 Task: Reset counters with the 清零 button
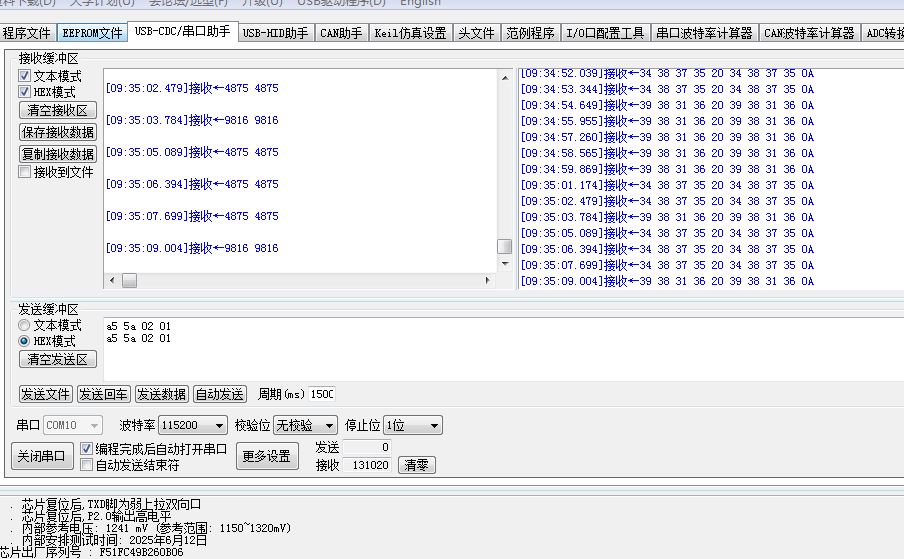tap(416, 465)
